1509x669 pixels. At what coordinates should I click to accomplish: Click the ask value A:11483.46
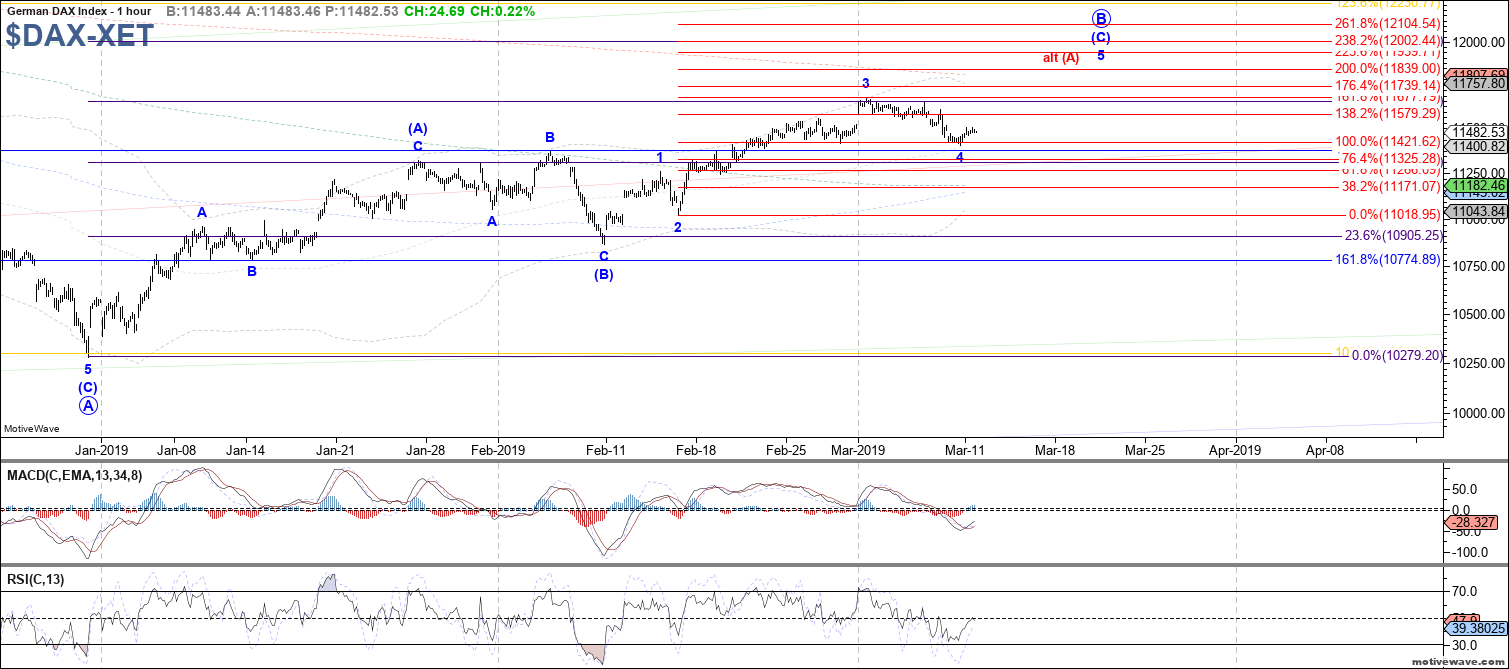coord(284,10)
